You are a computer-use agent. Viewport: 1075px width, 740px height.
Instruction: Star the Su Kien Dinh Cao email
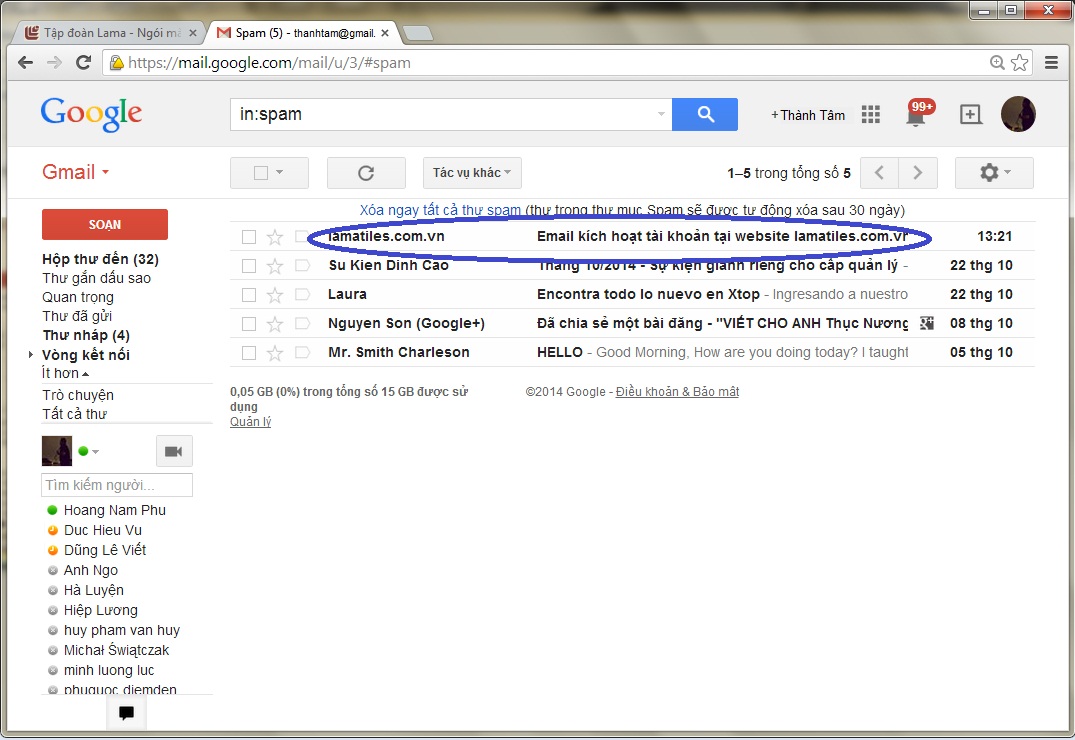[x=275, y=266]
